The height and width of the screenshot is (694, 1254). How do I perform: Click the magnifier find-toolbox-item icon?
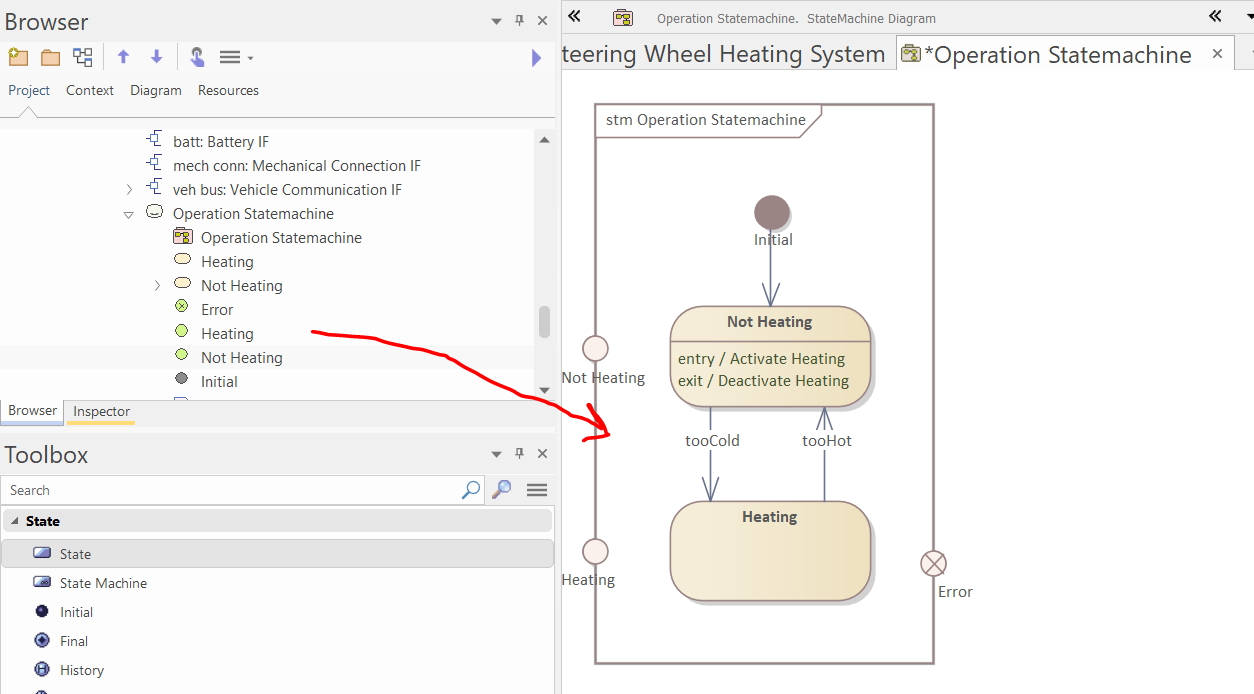tap(502, 490)
